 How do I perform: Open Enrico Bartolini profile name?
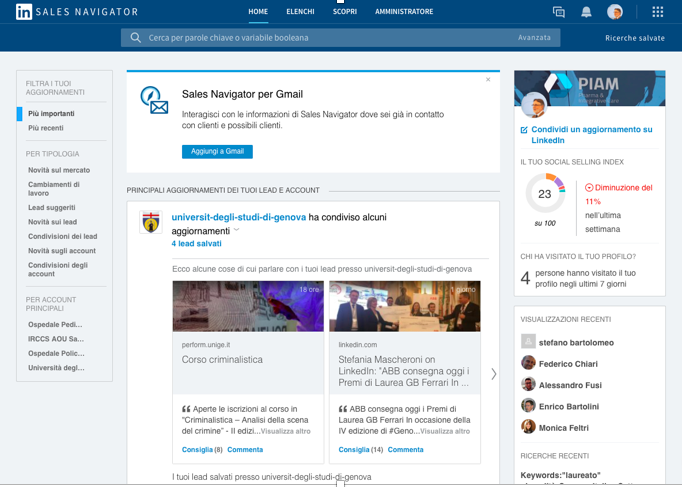coord(569,407)
